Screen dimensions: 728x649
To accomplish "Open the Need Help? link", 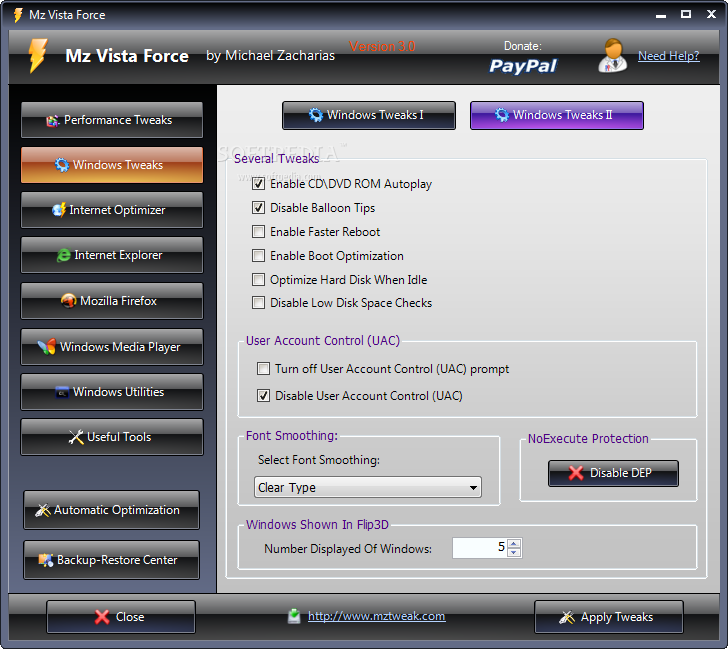I will click(669, 56).
